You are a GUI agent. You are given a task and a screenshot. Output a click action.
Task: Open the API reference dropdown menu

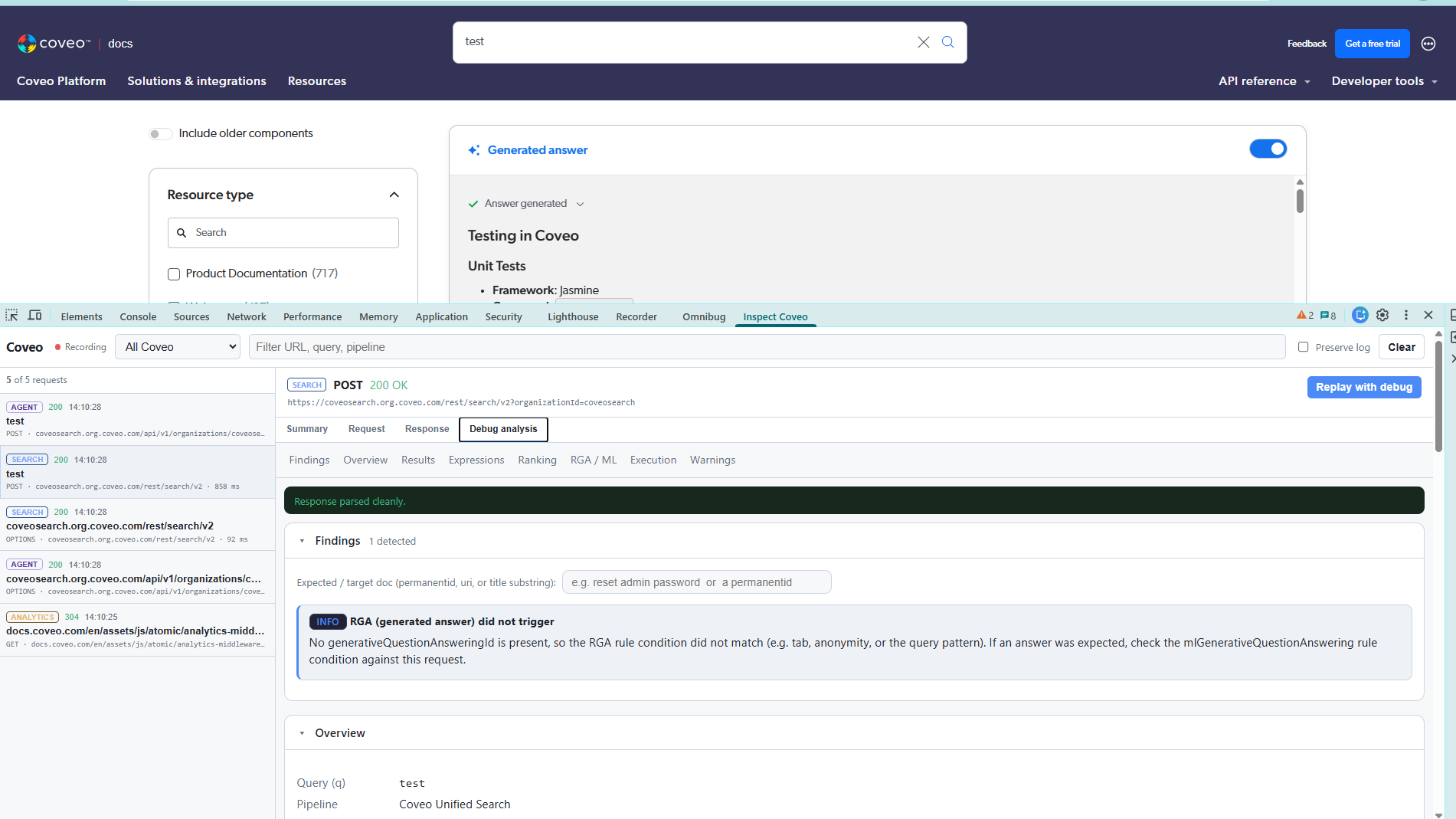point(1265,81)
